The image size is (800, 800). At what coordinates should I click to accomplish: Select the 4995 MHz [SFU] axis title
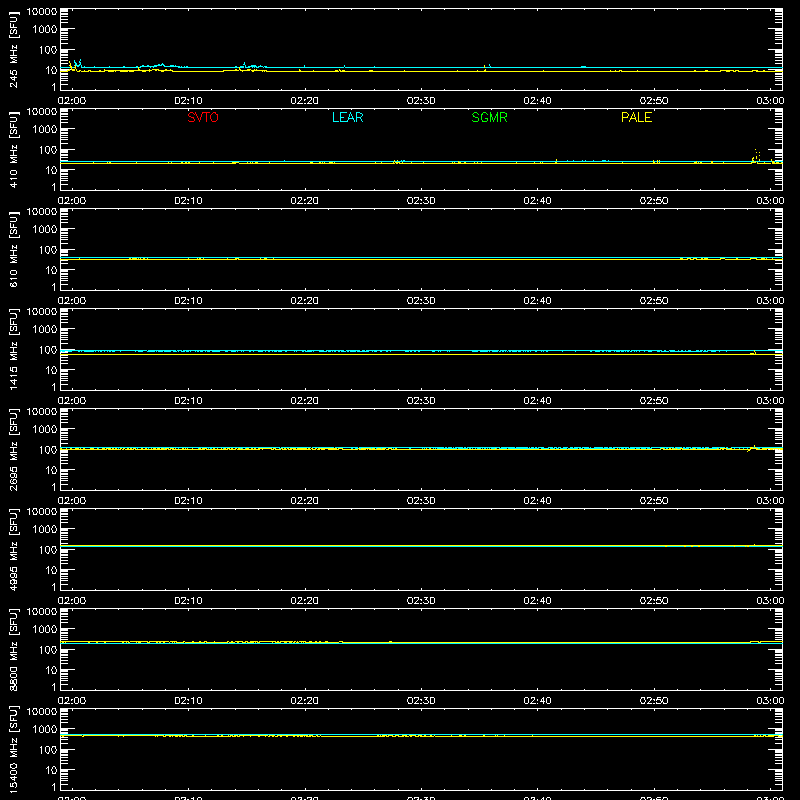(14, 549)
